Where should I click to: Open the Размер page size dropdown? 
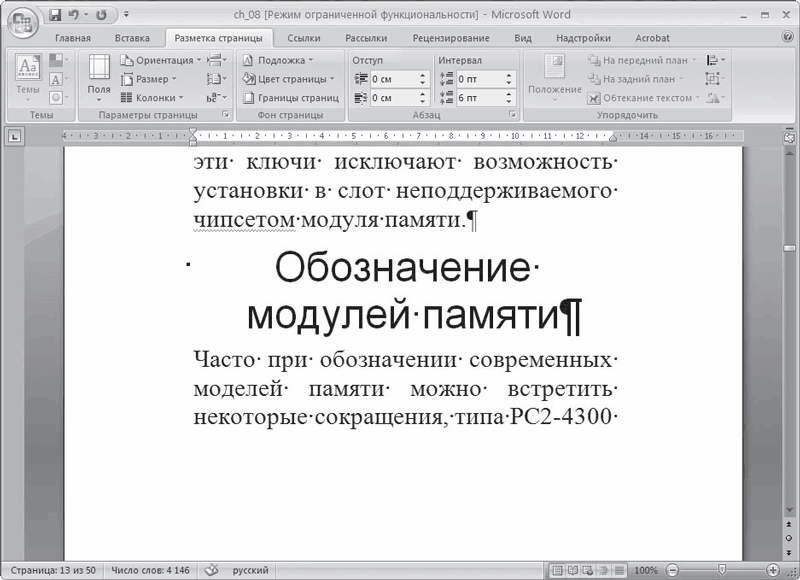(148, 79)
